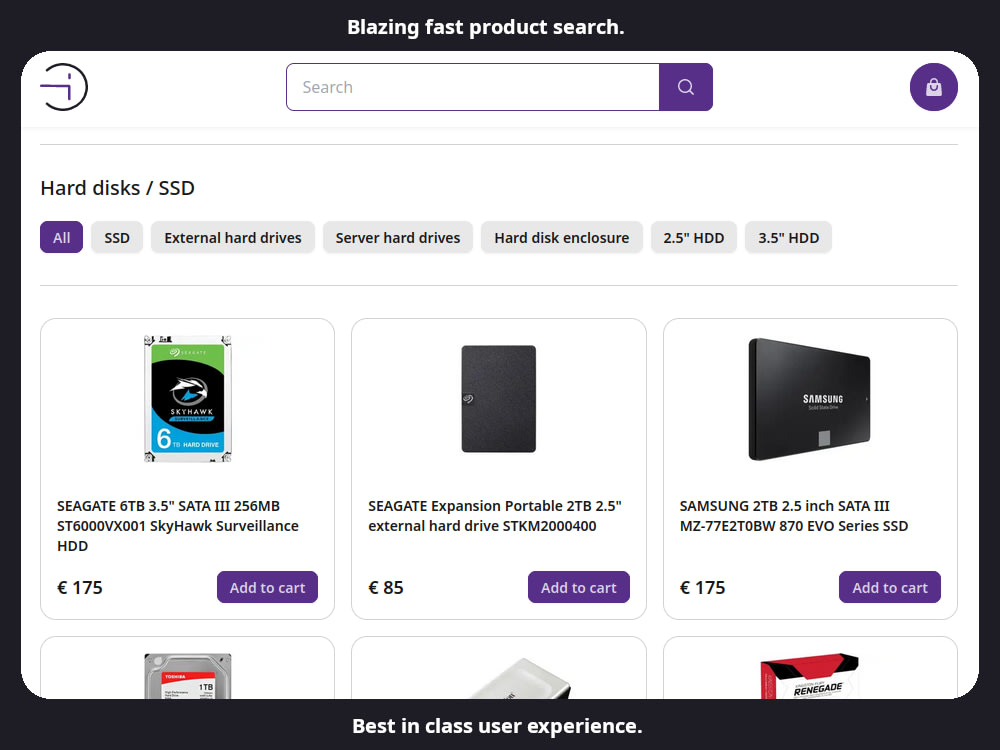Open Seagate Expansion Portable drive image

499,399
